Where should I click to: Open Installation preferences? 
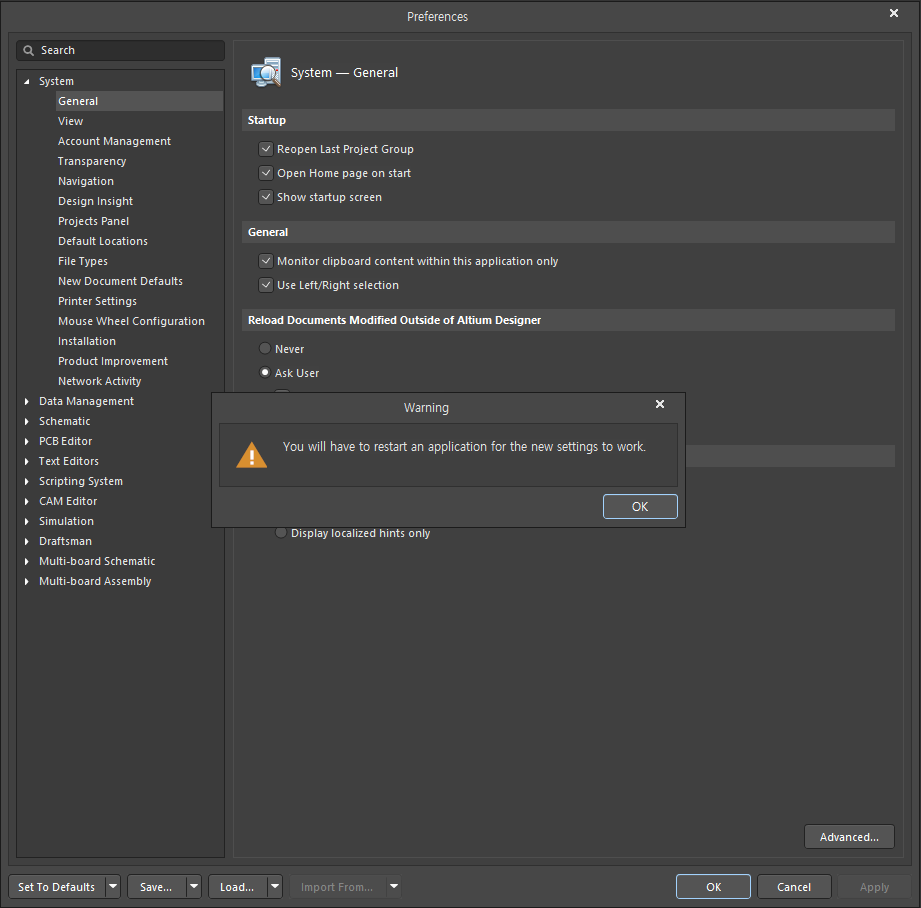(87, 341)
